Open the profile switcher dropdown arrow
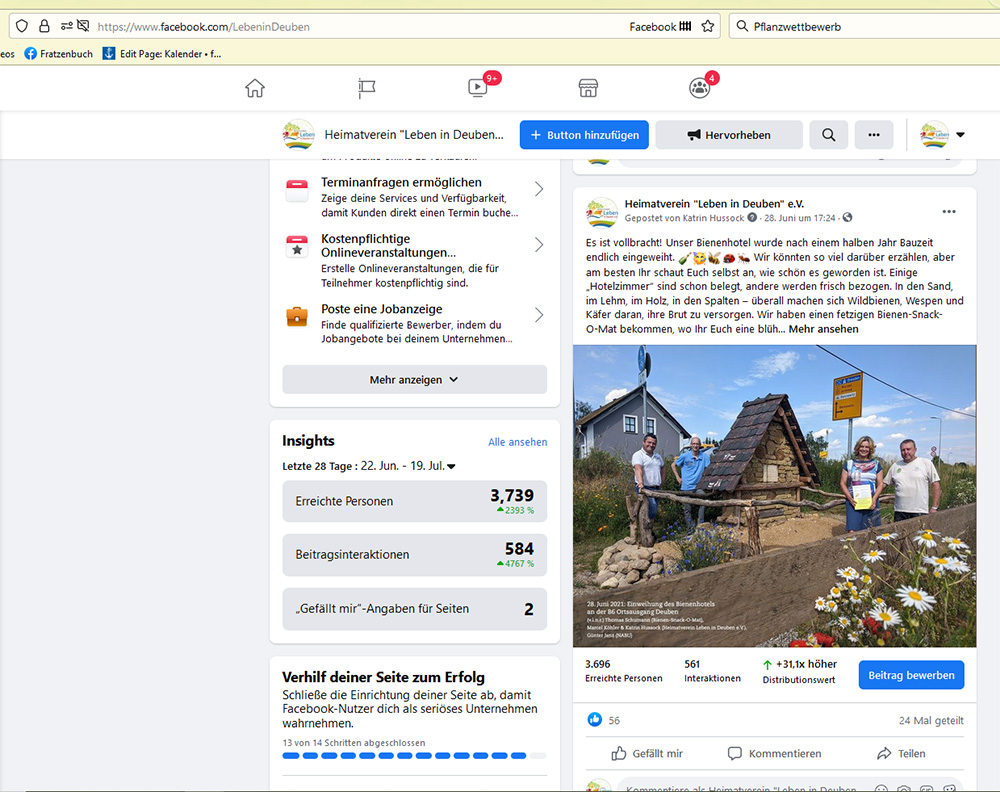This screenshot has height=792, width=1000. (x=960, y=135)
